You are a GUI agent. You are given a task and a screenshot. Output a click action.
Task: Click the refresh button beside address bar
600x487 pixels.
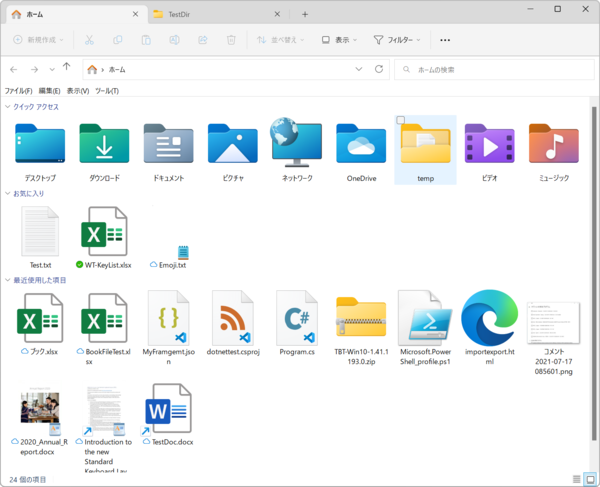(379, 70)
